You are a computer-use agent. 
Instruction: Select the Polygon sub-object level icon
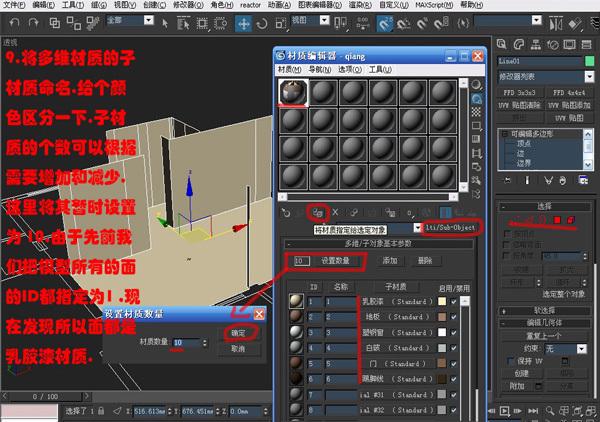click(557, 220)
